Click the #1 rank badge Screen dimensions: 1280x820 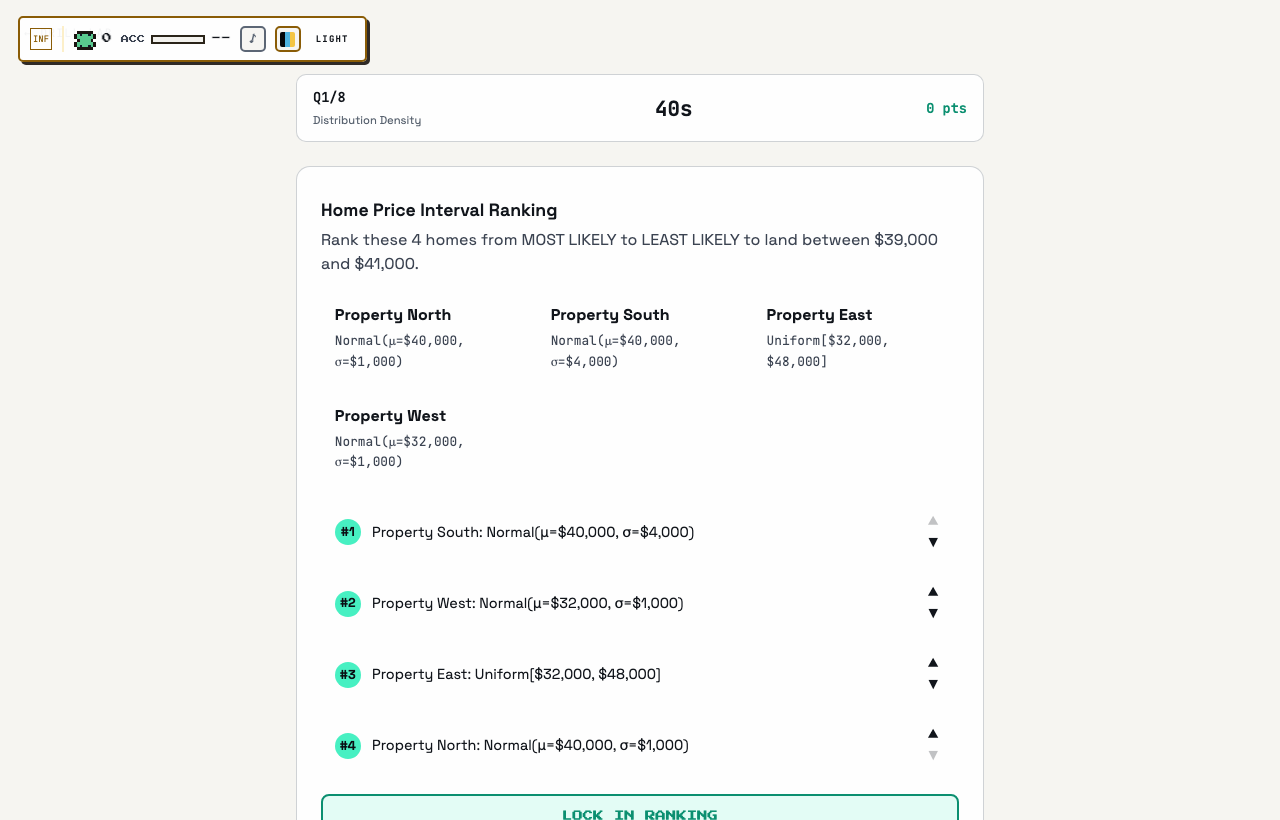pyautogui.click(x=348, y=532)
